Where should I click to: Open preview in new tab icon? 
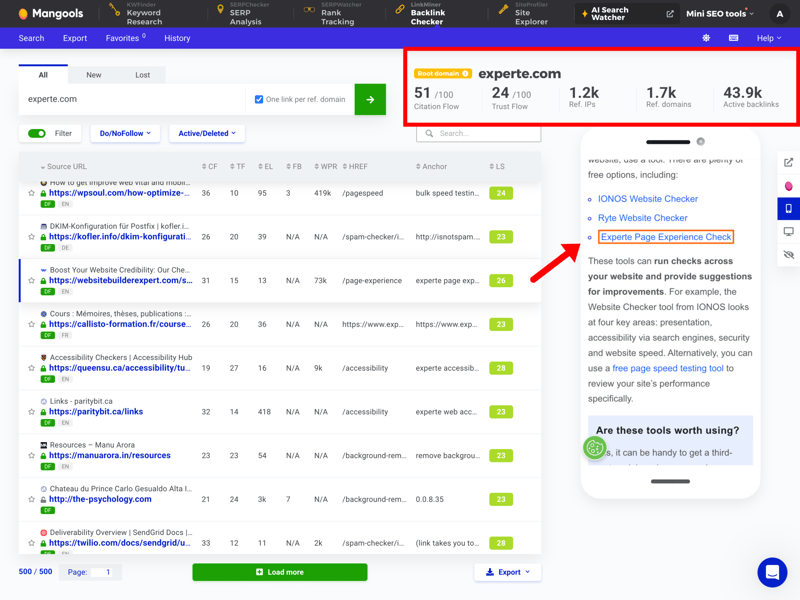(788, 162)
